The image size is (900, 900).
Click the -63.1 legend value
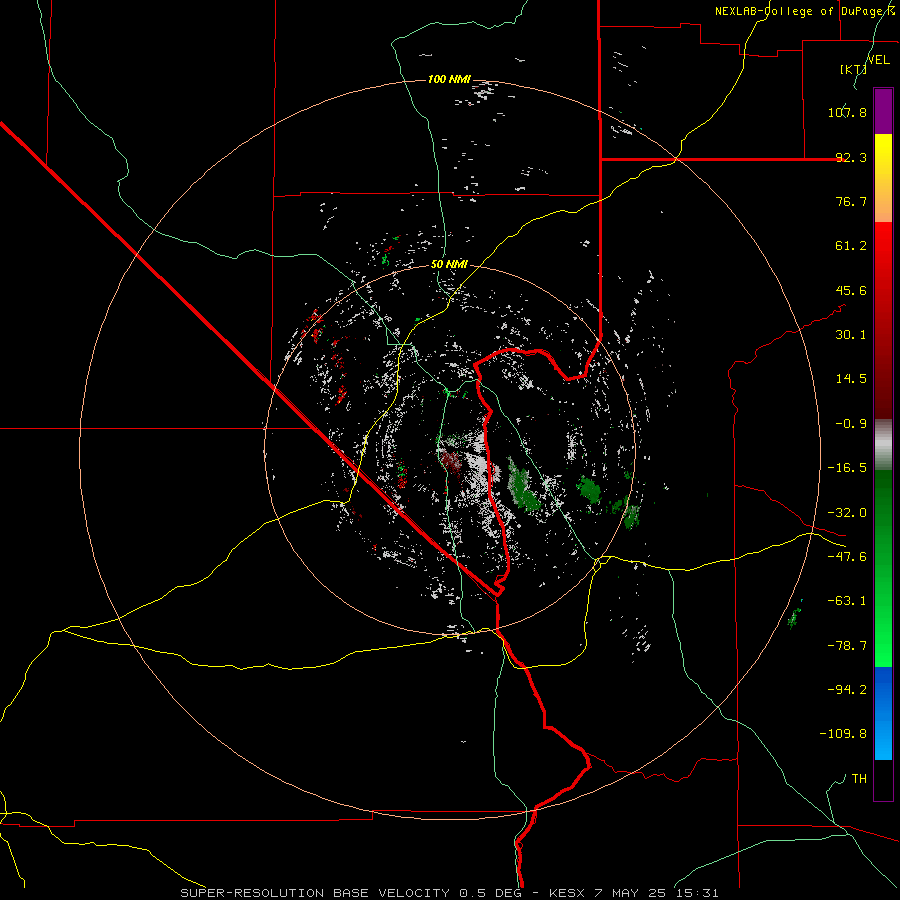click(x=847, y=601)
